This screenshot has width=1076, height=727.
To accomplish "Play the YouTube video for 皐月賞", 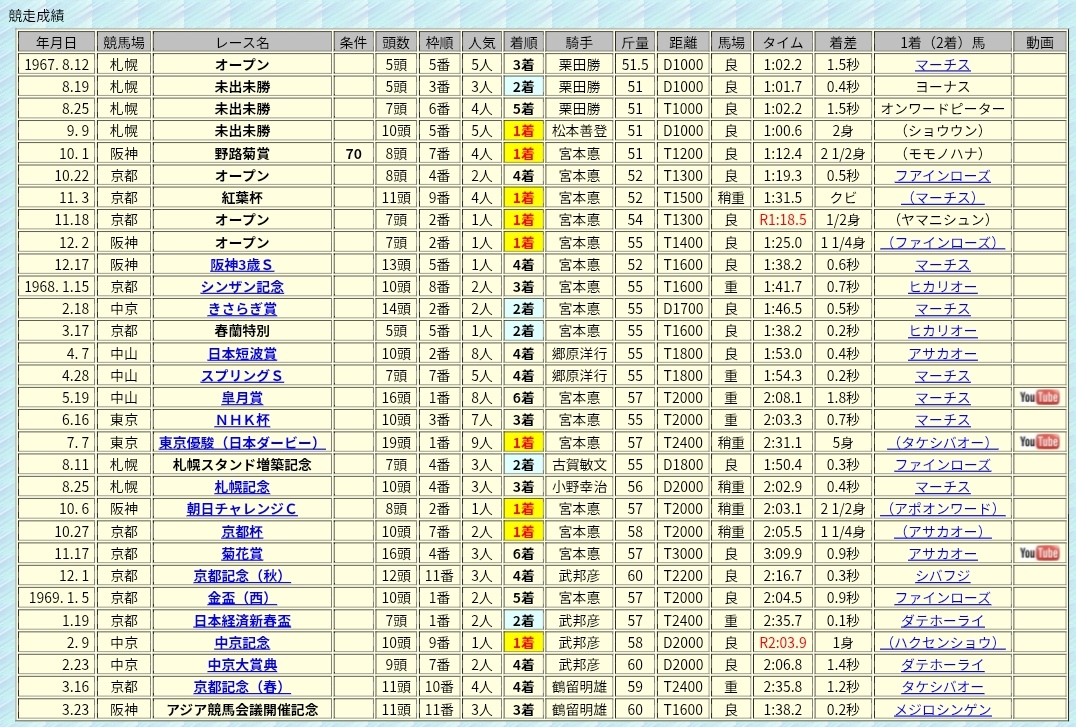I will pyautogui.click(x=1039, y=398).
